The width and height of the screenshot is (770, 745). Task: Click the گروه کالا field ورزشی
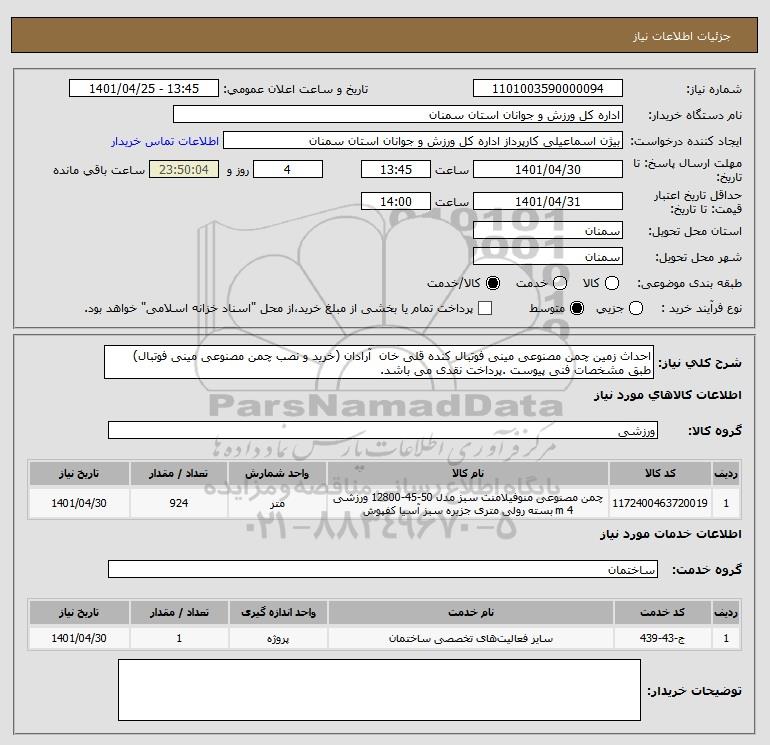383,431
